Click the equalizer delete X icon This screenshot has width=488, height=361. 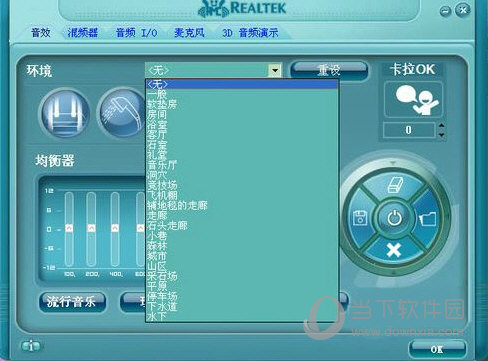[x=394, y=250]
